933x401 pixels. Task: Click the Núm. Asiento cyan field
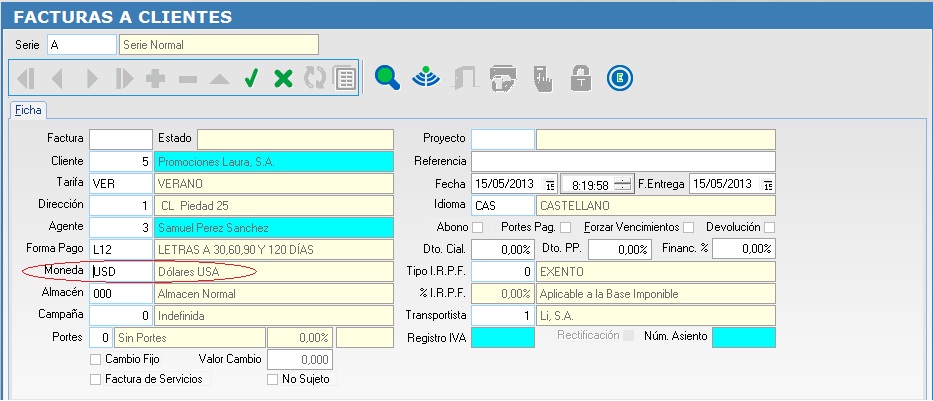[744, 337]
